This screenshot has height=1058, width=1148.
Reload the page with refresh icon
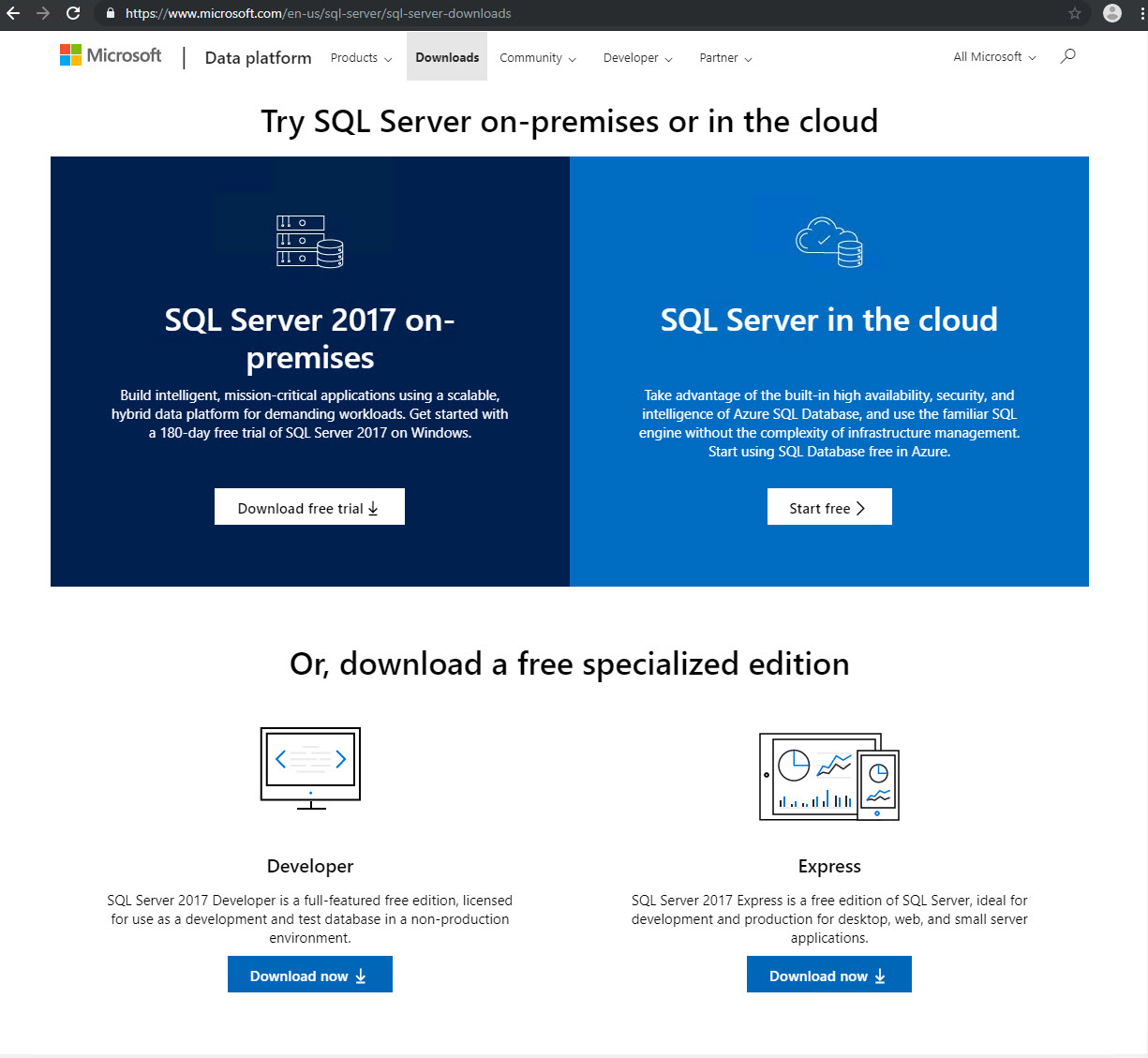coord(73,13)
